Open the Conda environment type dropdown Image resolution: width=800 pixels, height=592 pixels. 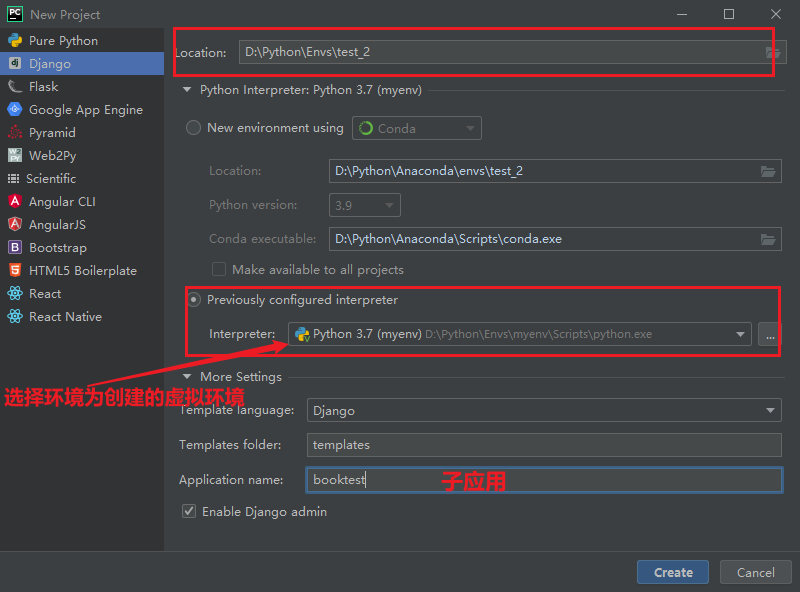point(416,128)
